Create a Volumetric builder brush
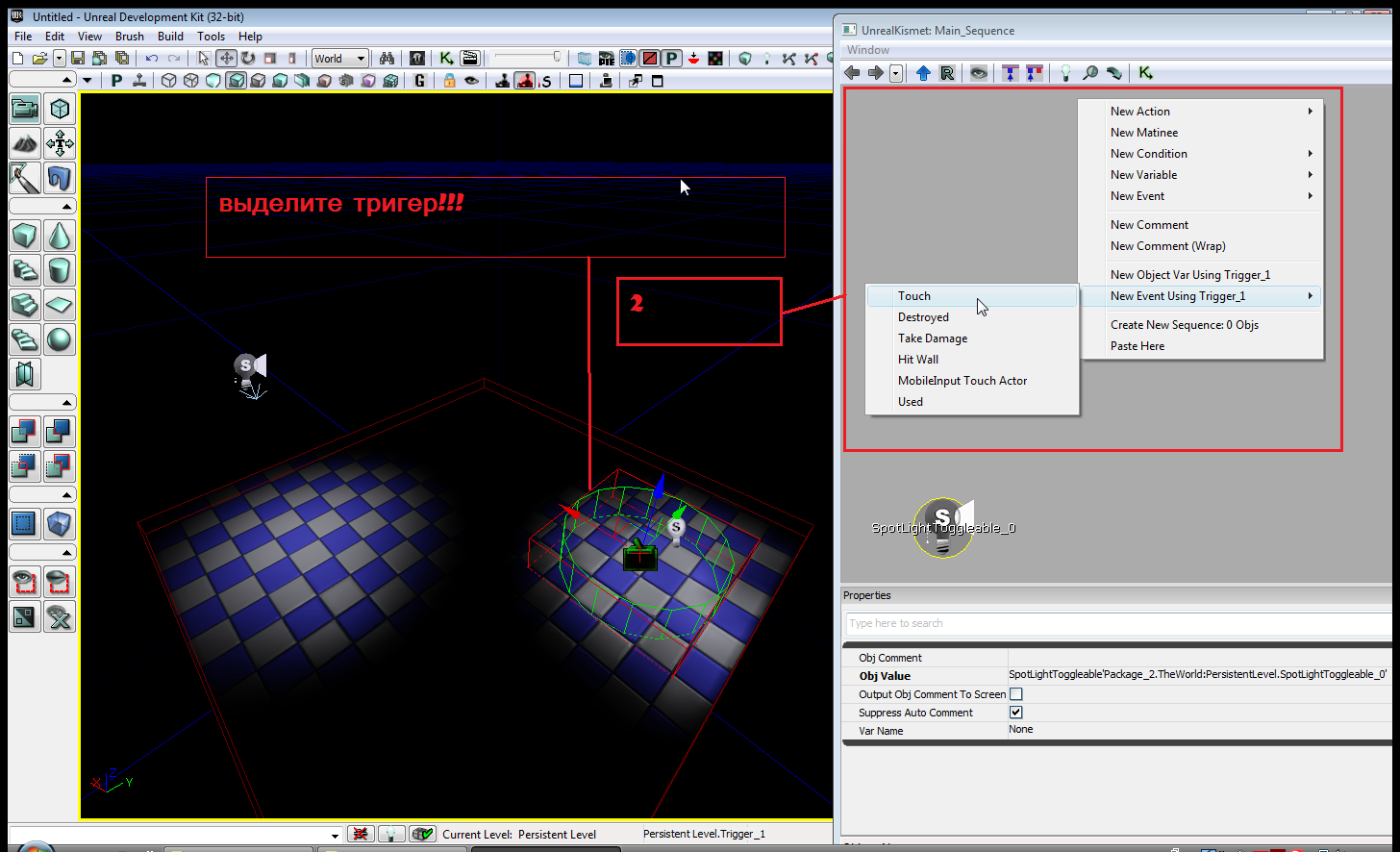The width and height of the screenshot is (1400, 852). (x=25, y=374)
